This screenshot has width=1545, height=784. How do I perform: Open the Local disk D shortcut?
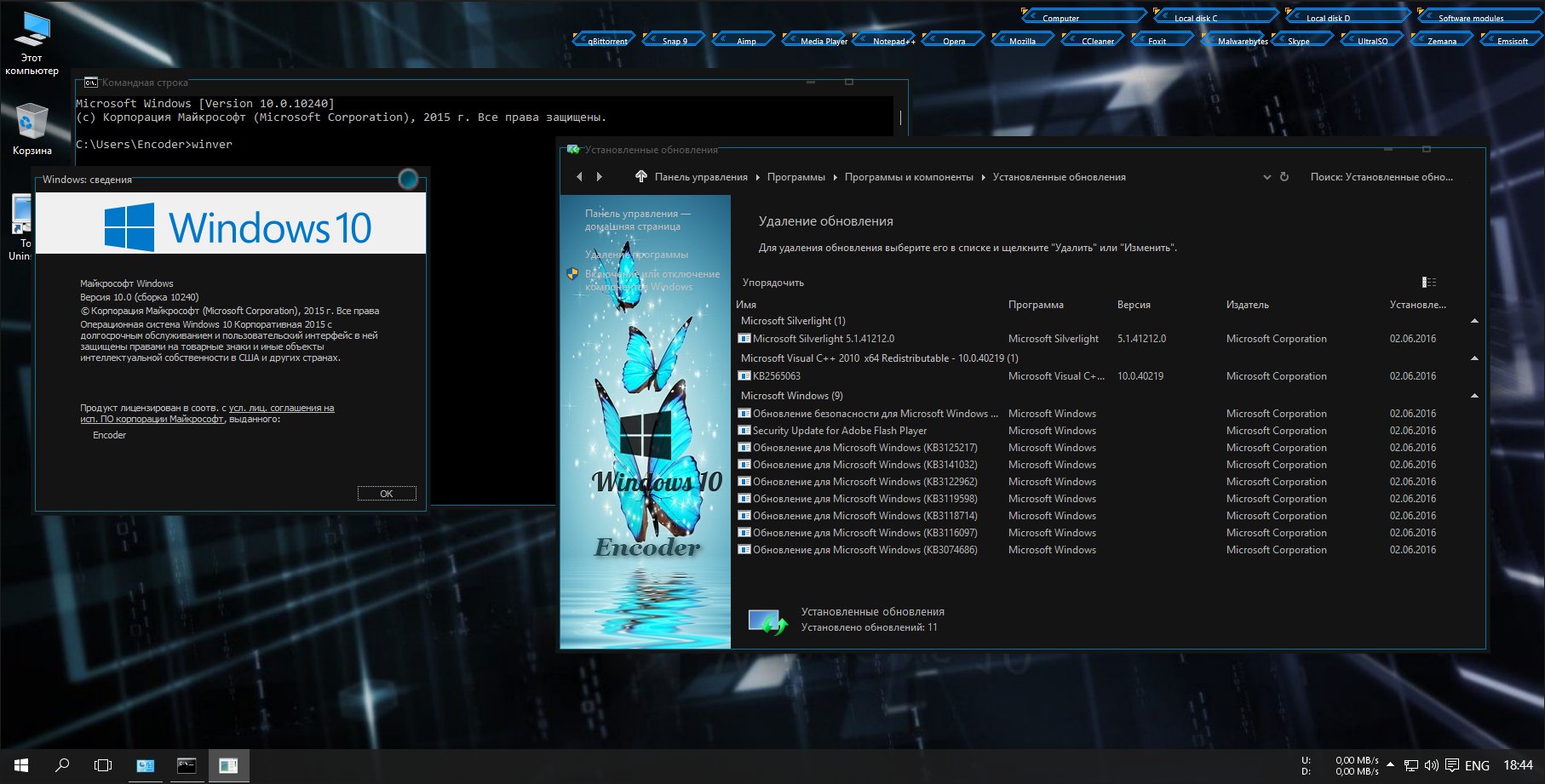1347,16
